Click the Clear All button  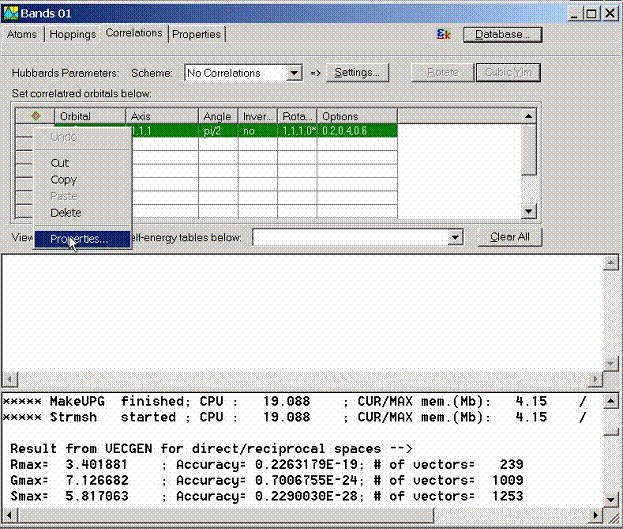coord(509,237)
